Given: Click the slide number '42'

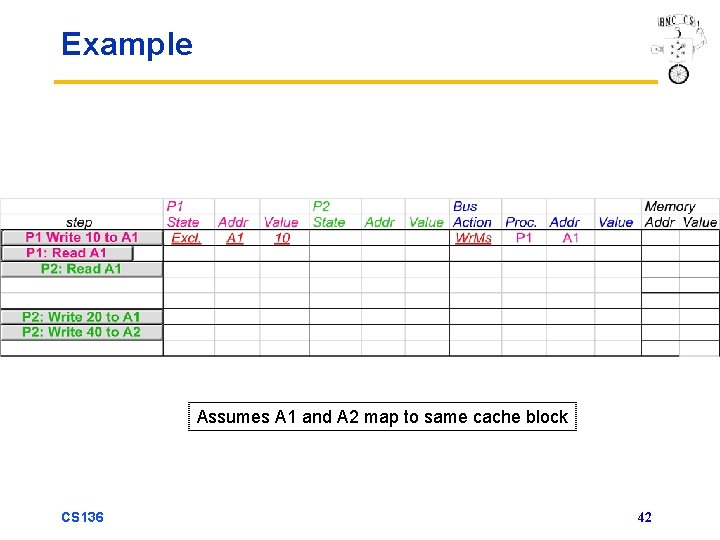Looking at the screenshot, I should click(x=644, y=518).
